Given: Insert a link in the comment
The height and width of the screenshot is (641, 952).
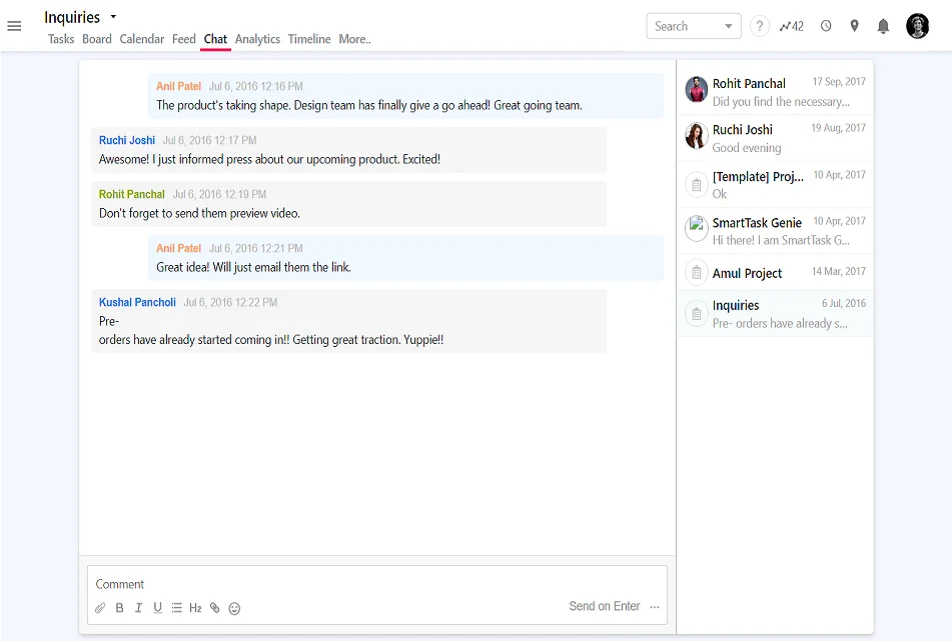Looking at the screenshot, I should [214, 608].
